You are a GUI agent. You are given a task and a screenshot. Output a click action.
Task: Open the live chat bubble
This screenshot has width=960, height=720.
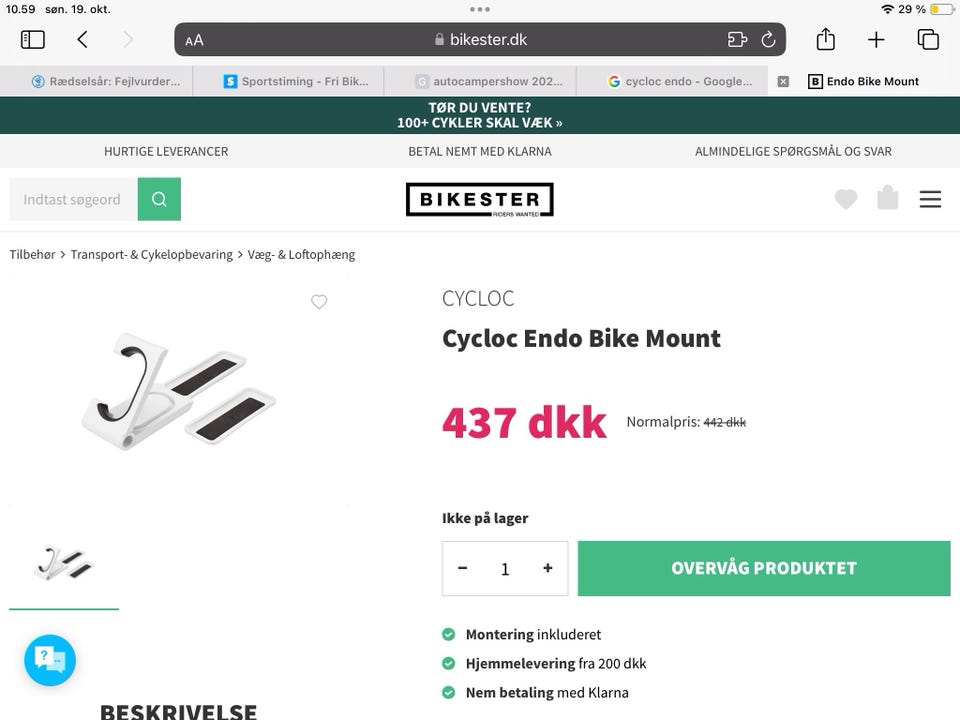(x=50, y=660)
